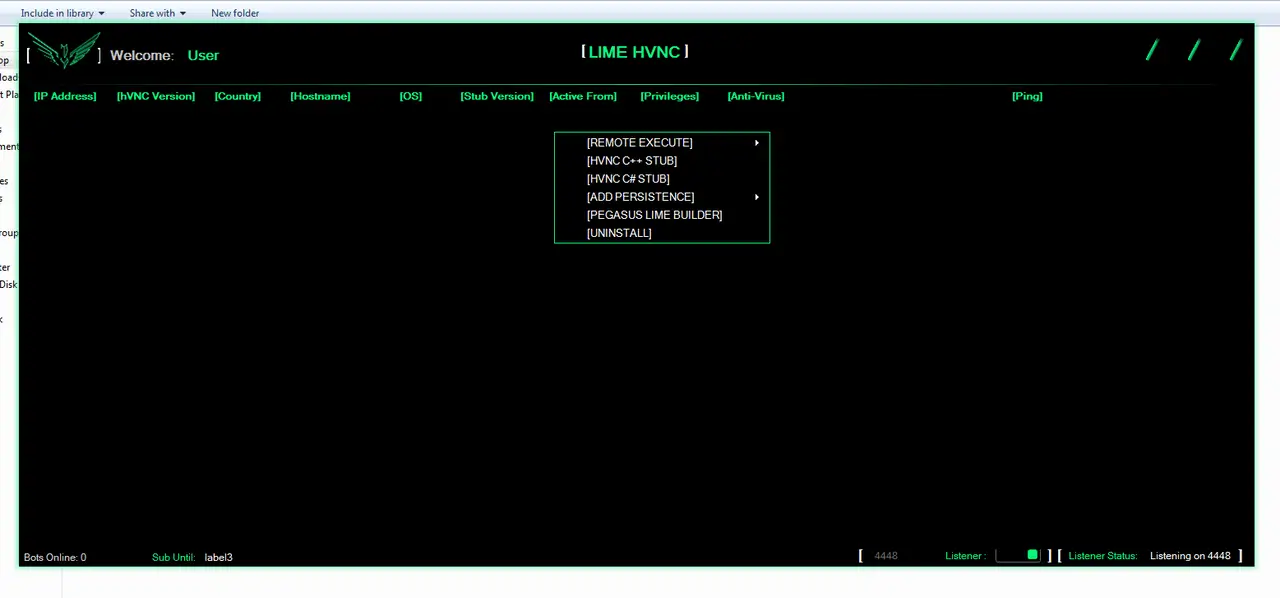This screenshot has height=598, width=1280.
Task: Click the rightmost slash icon at top right
Action: [x=1236, y=50]
